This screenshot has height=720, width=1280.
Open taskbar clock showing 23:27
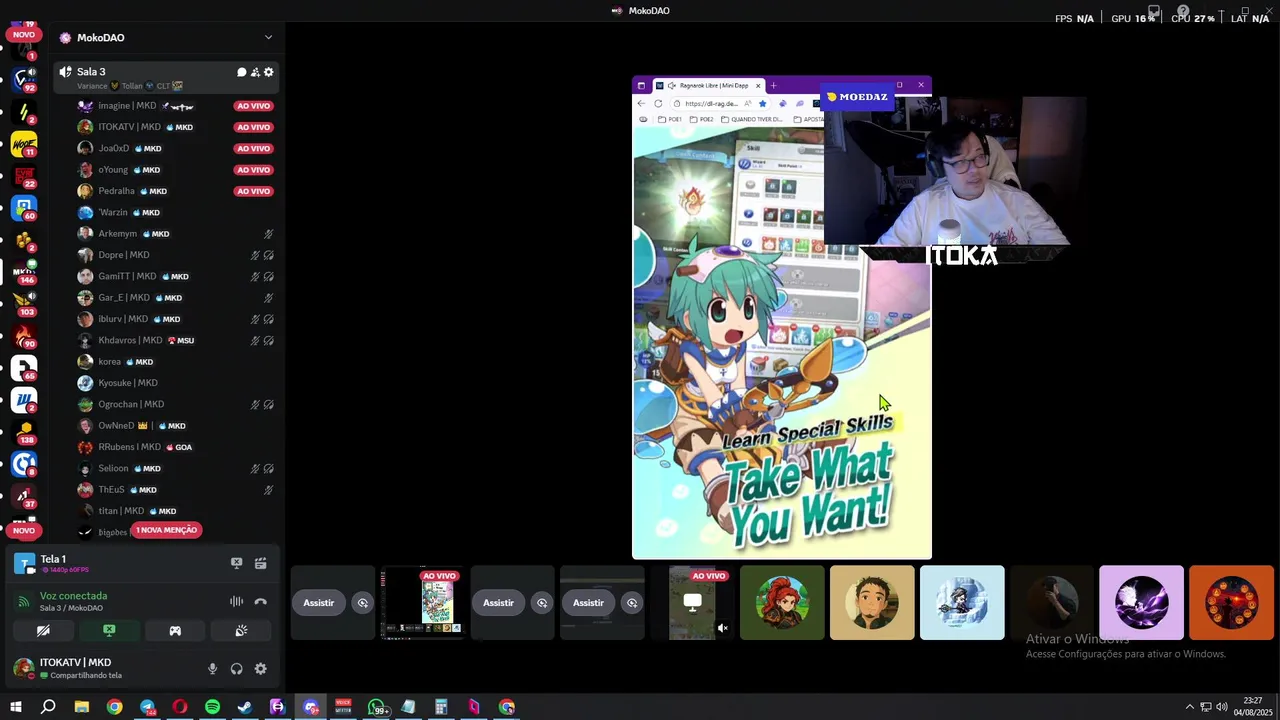coord(1252,707)
